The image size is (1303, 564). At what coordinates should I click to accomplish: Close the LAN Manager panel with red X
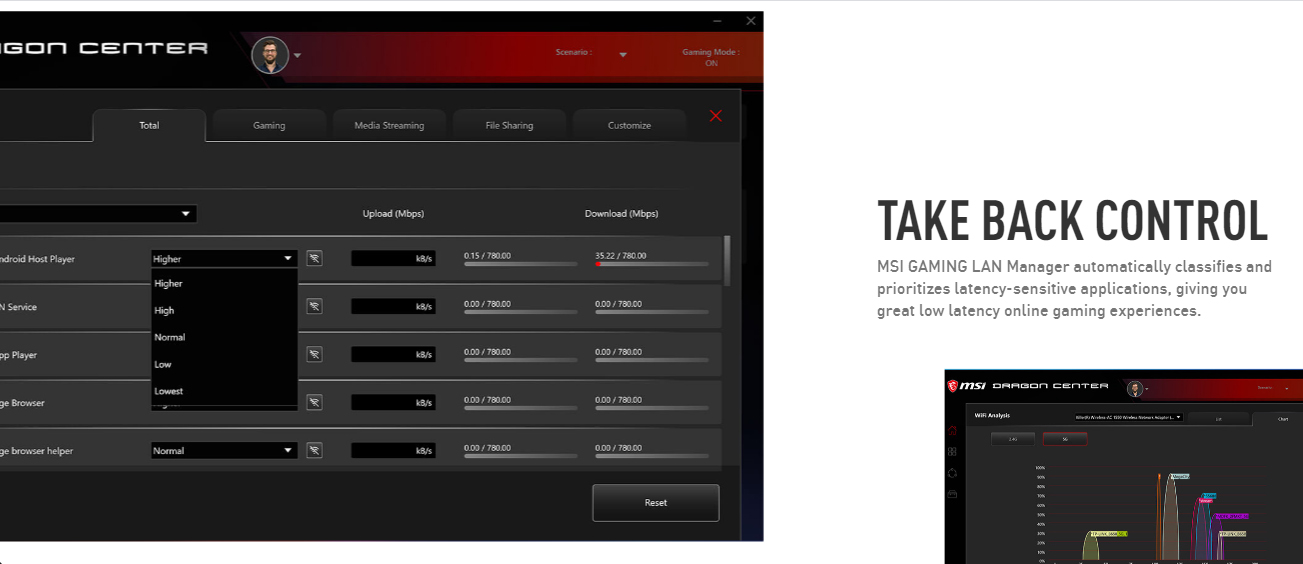[715, 116]
